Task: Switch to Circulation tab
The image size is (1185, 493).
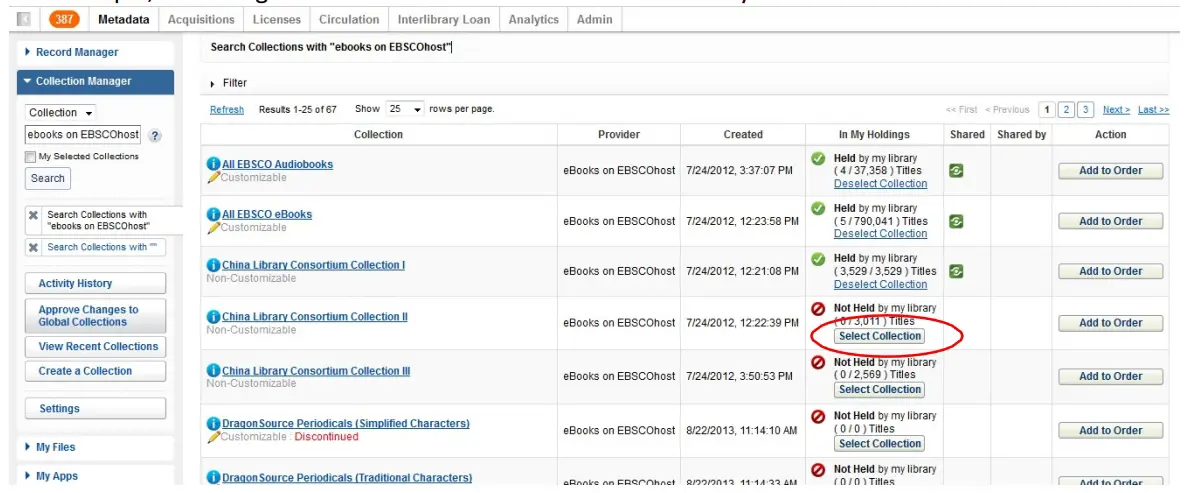Action: [349, 20]
